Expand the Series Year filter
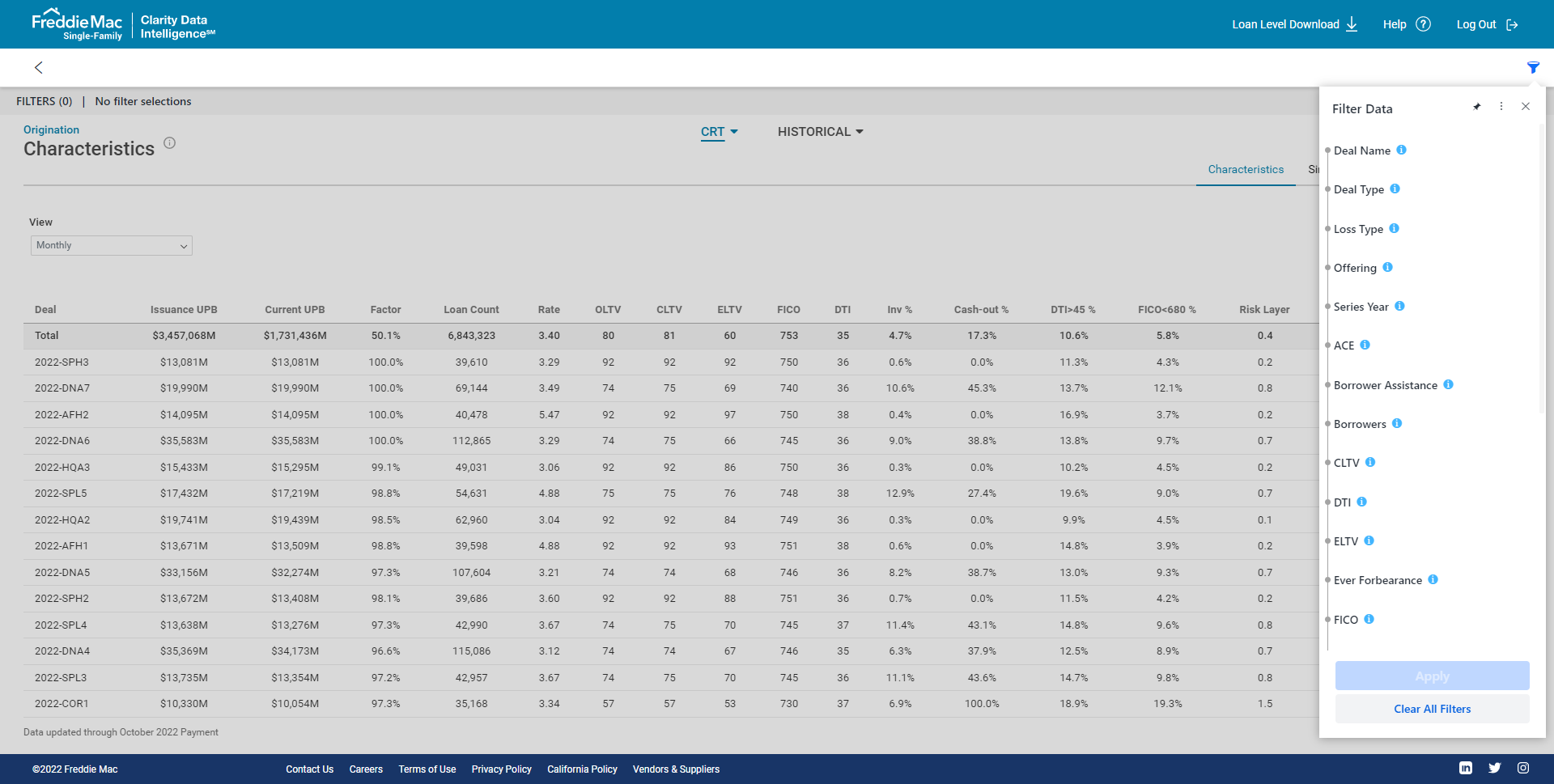This screenshot has height=784, width=1554. coord(1361,307)
